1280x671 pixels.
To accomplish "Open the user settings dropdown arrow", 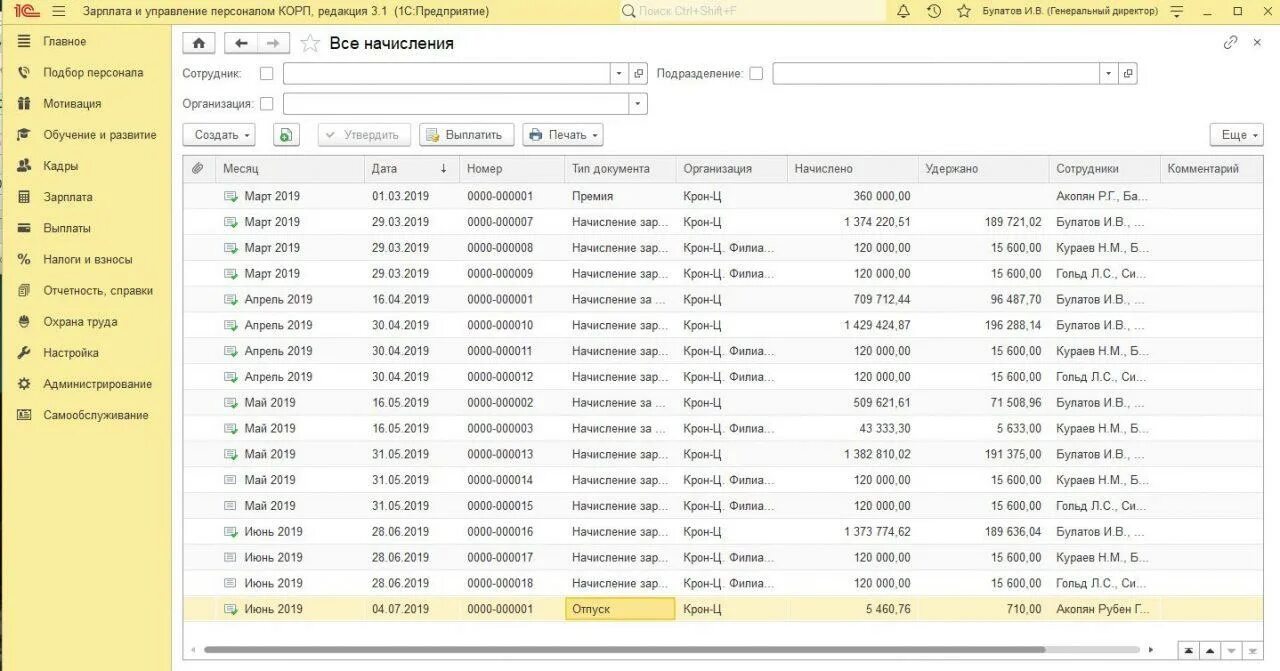I will pyautogui.click(x=1176, y=11).
